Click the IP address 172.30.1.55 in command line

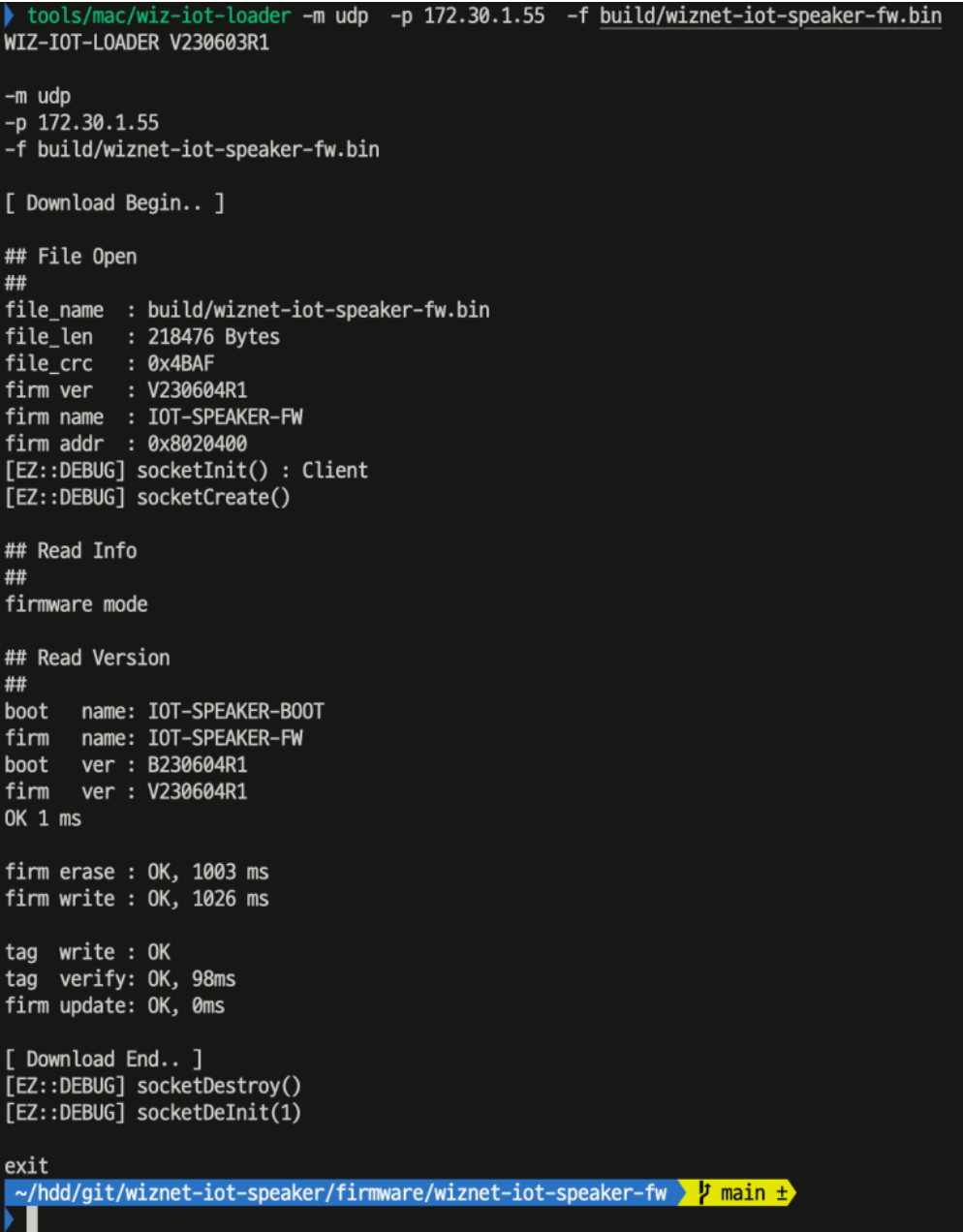point(484,15)
